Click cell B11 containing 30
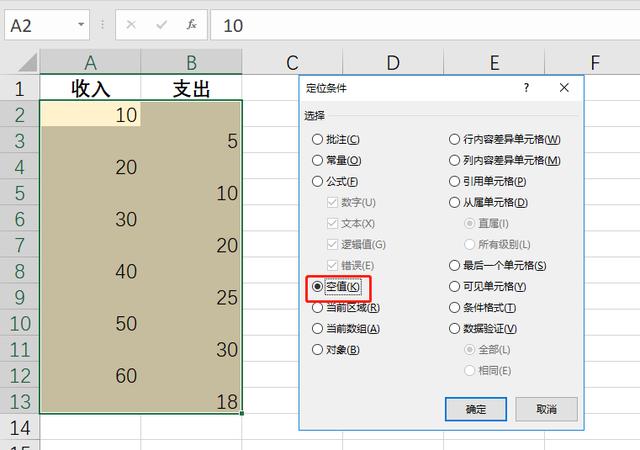 click(x=191, y=350)
